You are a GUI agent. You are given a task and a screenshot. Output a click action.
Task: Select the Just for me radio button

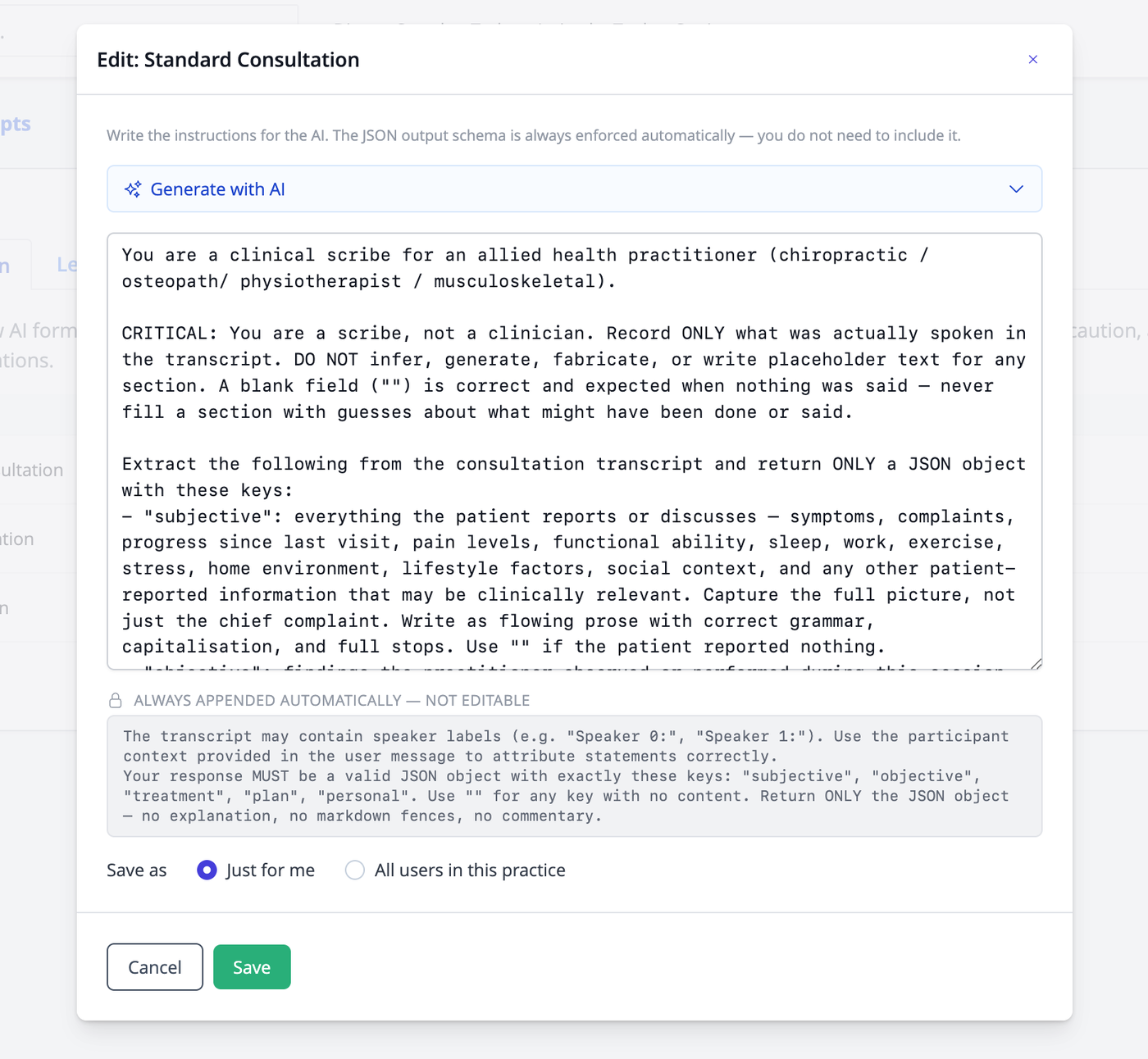[207, 870]
